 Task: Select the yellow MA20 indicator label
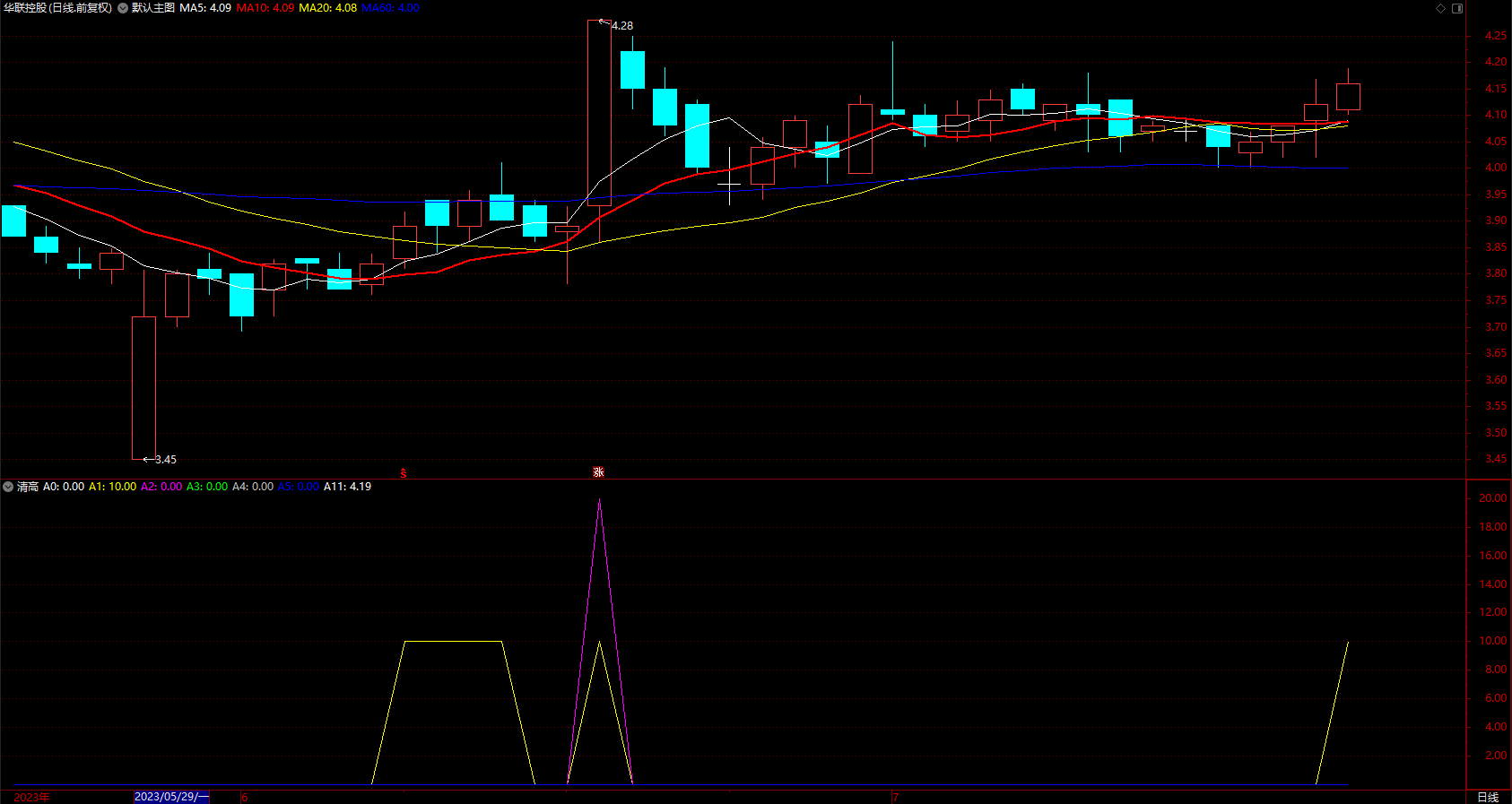[x=328, y=8]
